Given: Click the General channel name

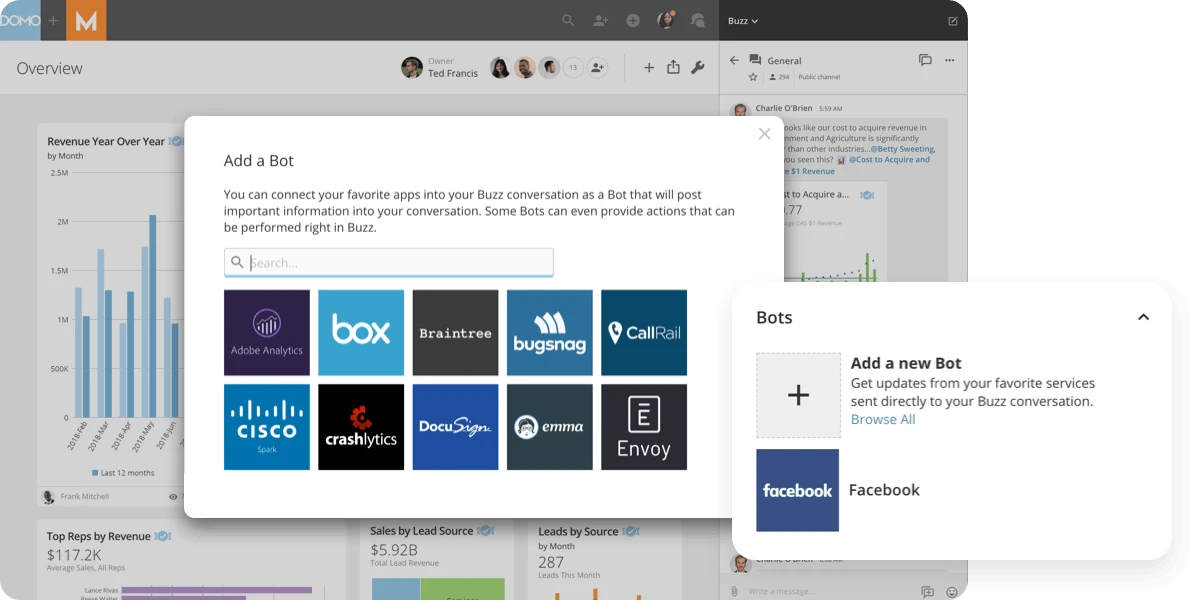Looking at the screenshot, I should (784, 61).
